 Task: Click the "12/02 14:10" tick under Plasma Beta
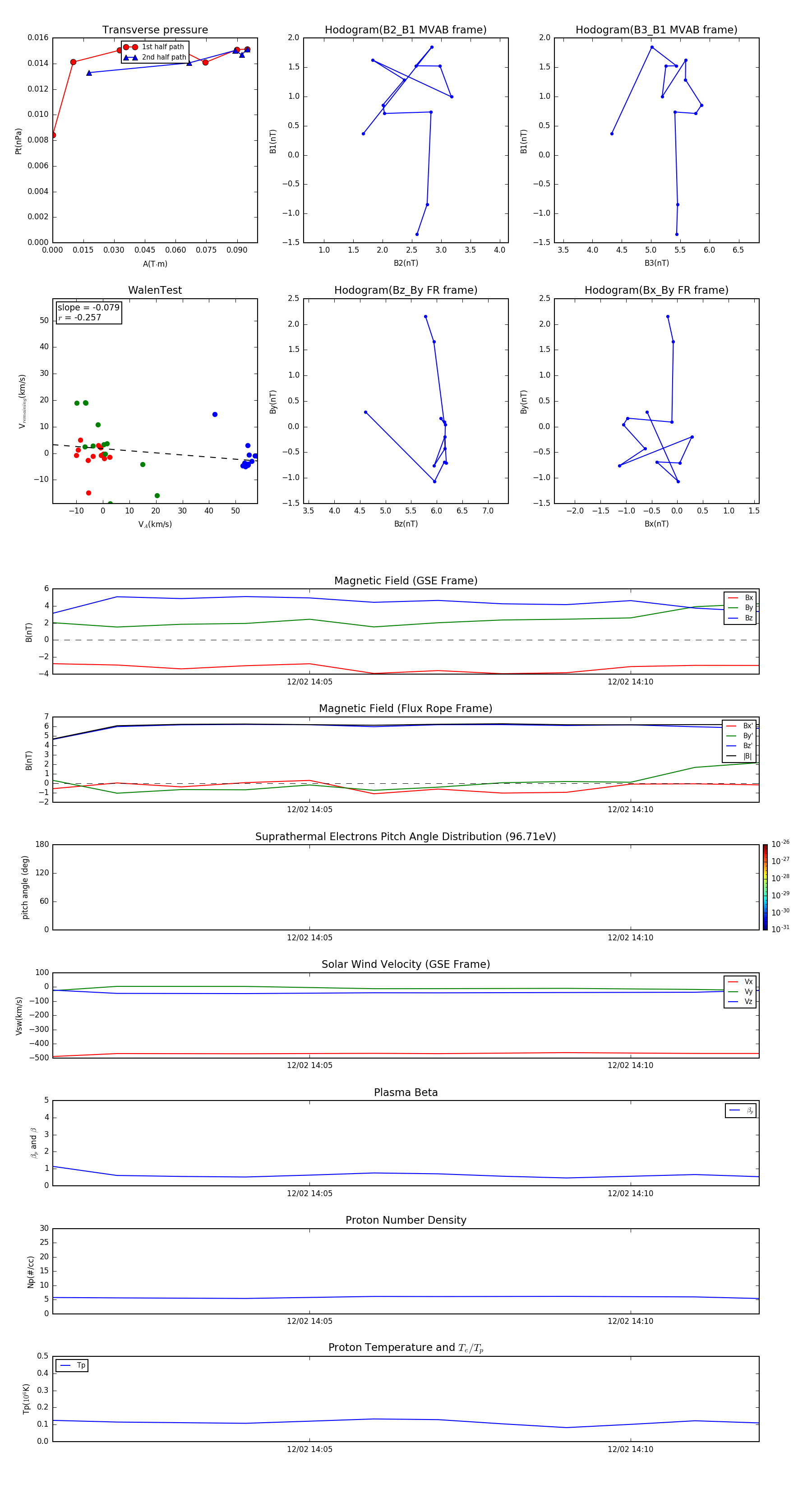(x=630, y=1193)
